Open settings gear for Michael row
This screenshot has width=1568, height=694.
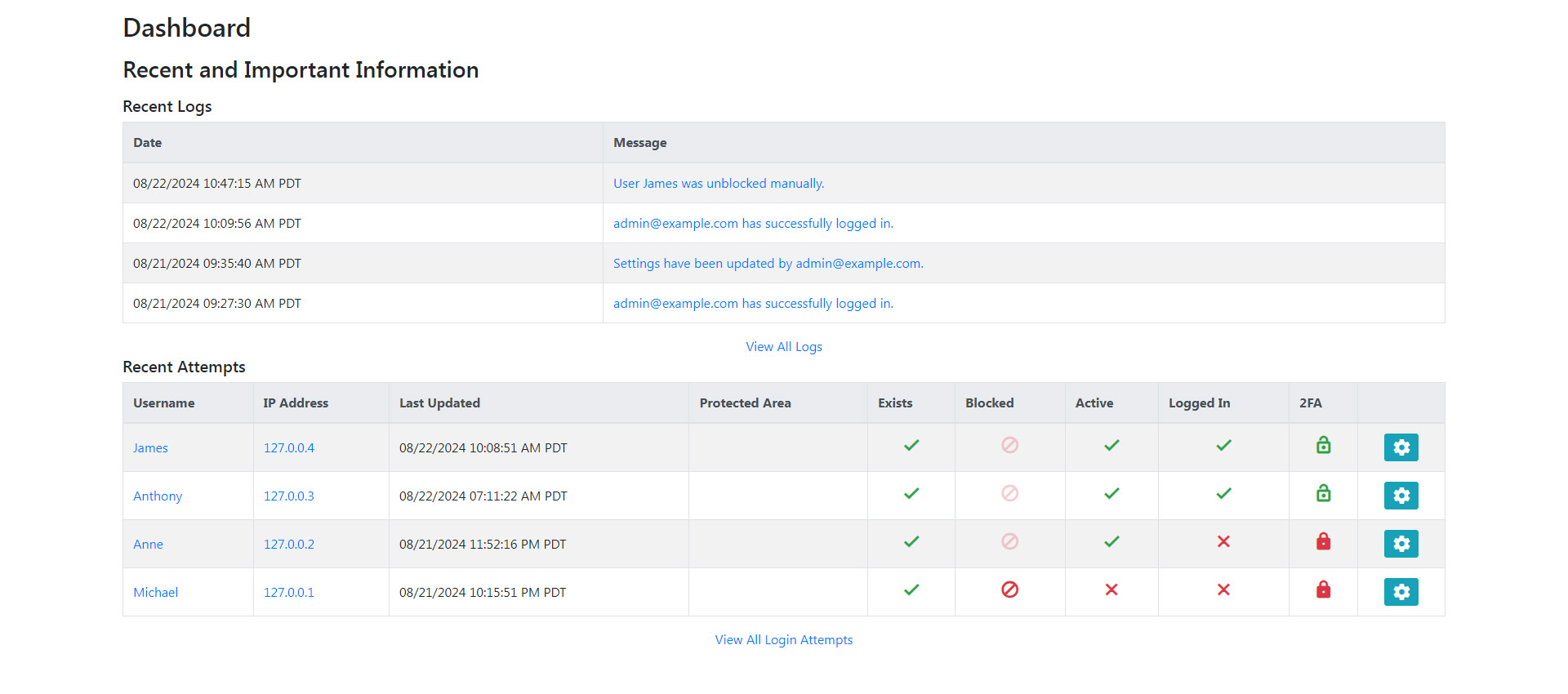1401,592
